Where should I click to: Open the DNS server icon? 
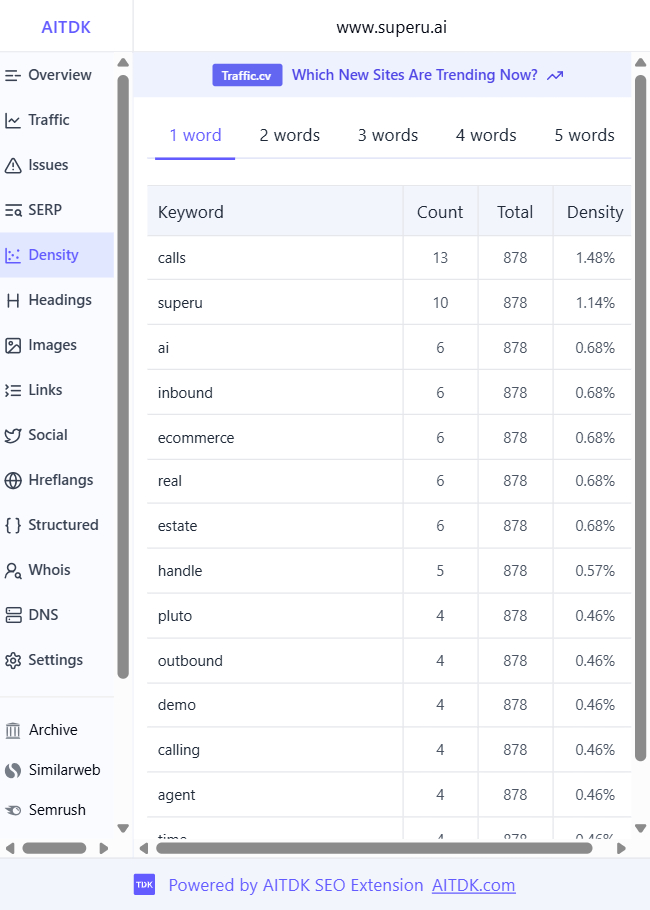(x=13, y=615)
